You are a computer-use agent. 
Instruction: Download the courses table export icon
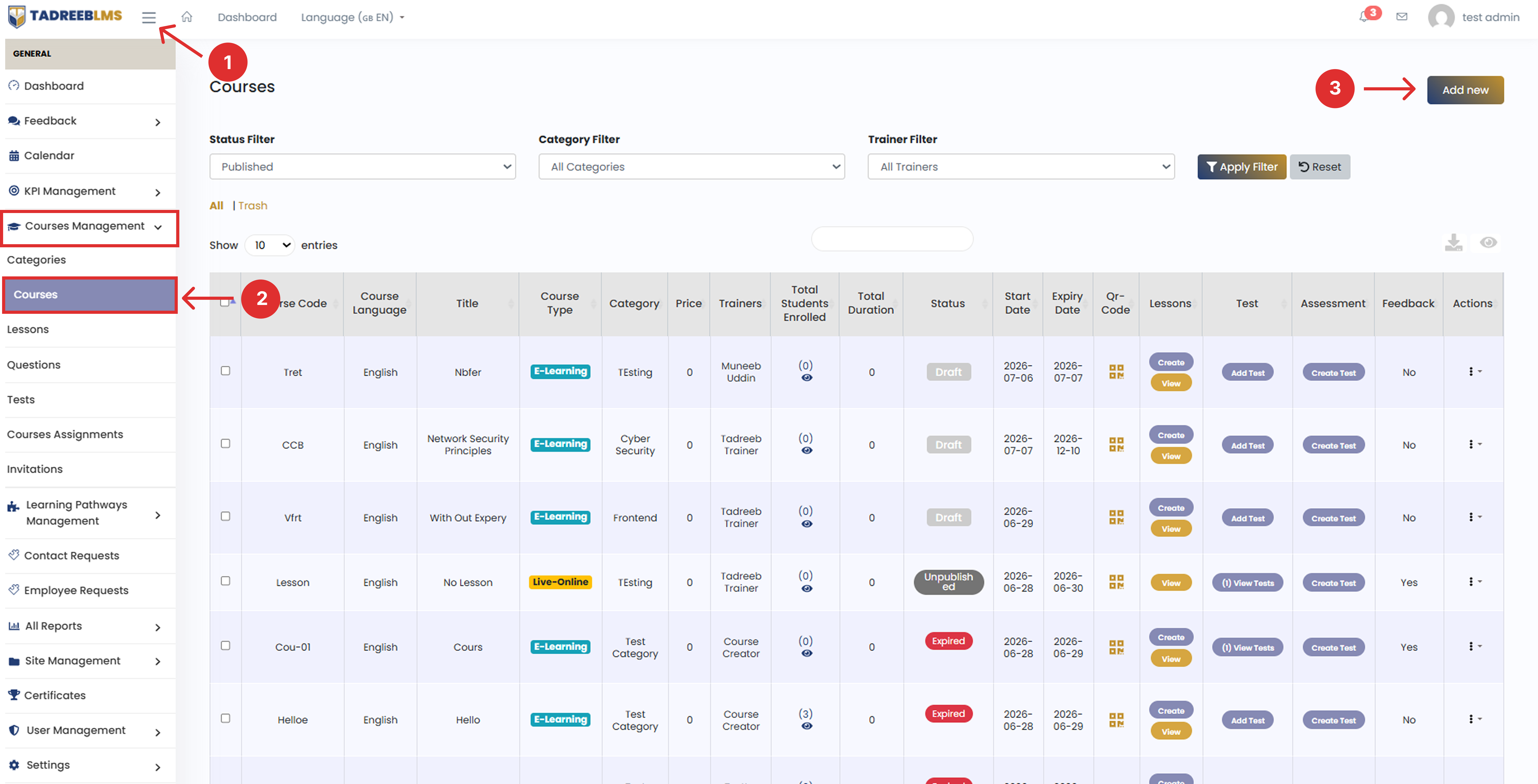coord(1453,242)
